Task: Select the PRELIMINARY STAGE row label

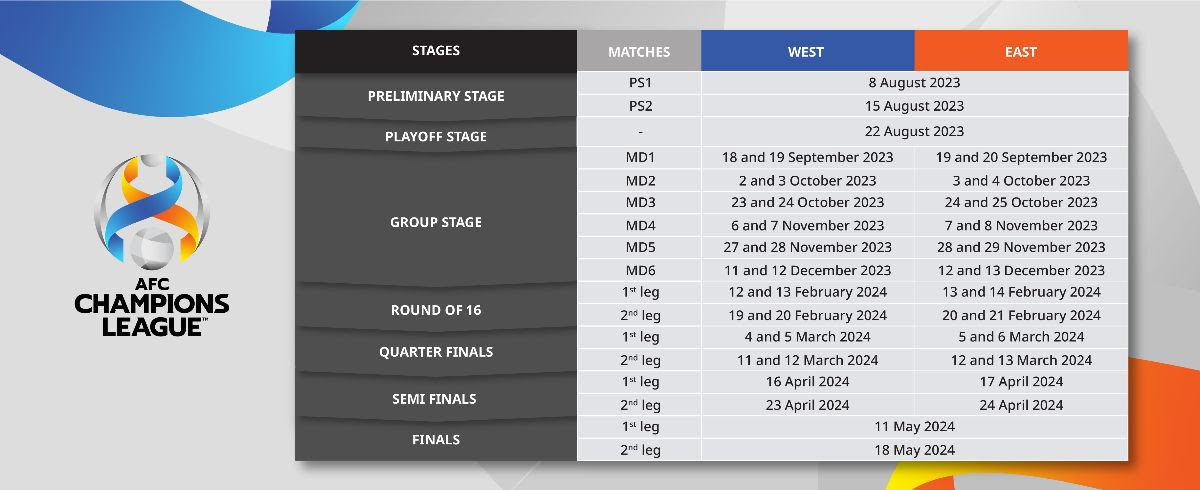Action: pos(436,96)
